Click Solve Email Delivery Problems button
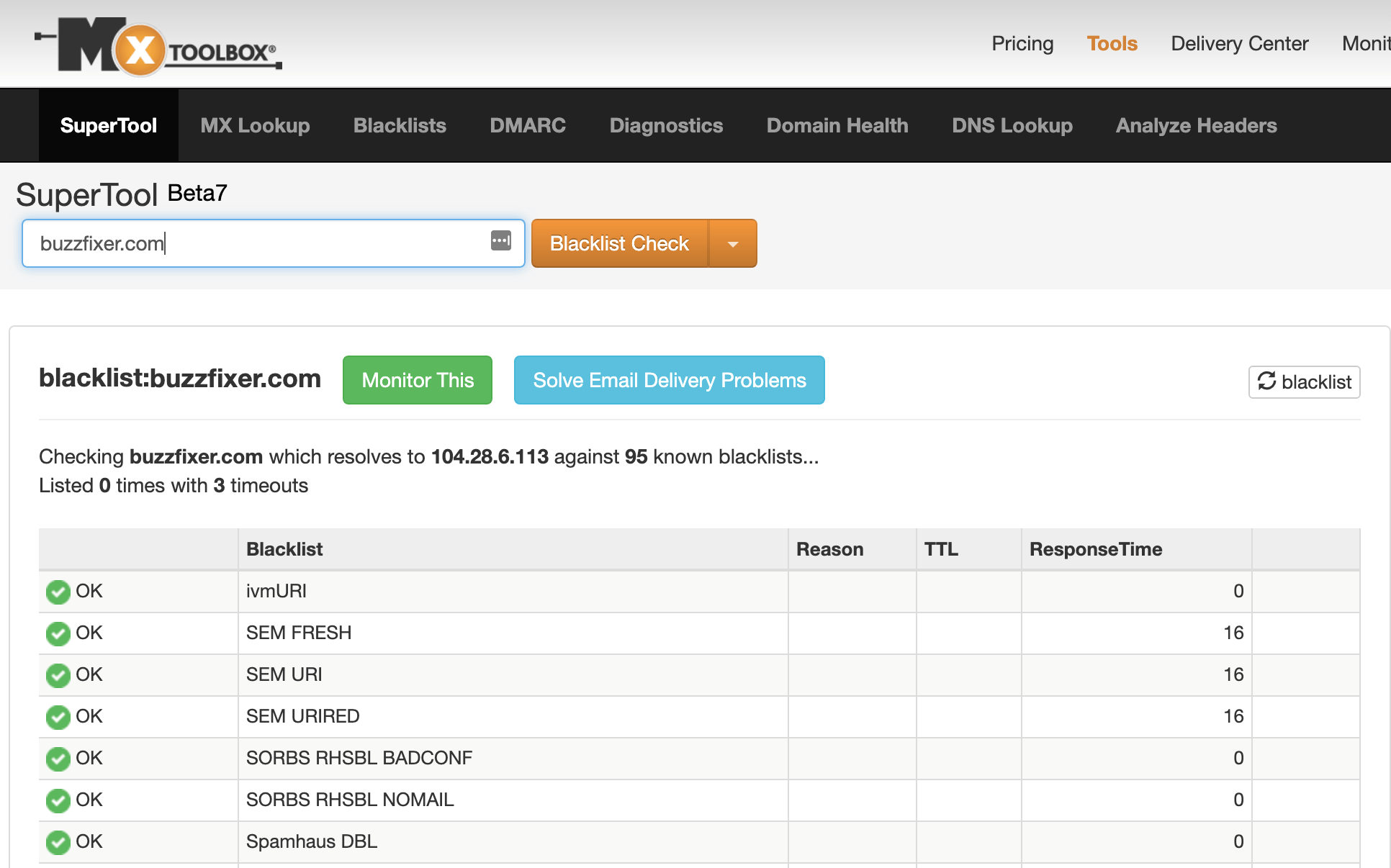This screenshot has height=868, width=1391. click(669, 380)
